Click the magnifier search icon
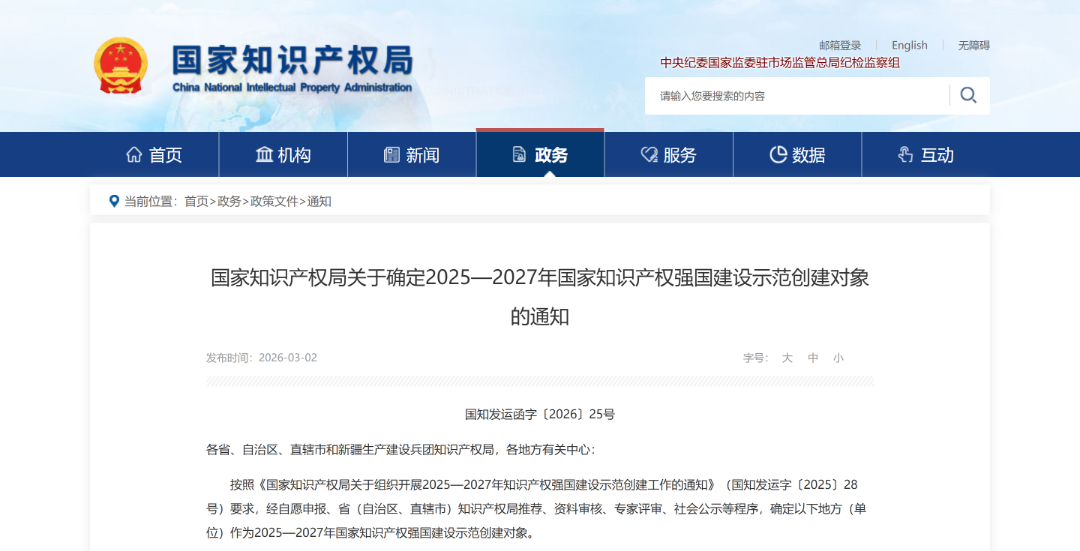 [x=968, y=95]
